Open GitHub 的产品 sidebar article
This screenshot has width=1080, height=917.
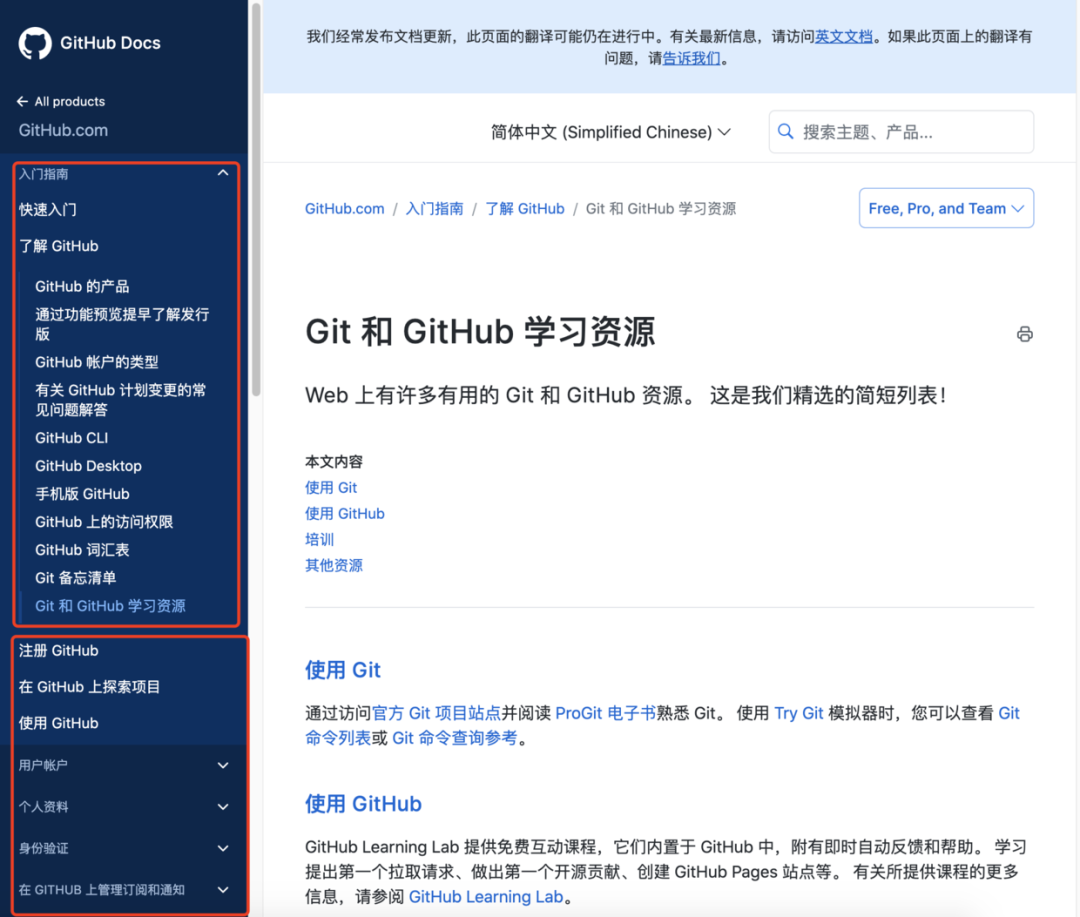point(82,287)
